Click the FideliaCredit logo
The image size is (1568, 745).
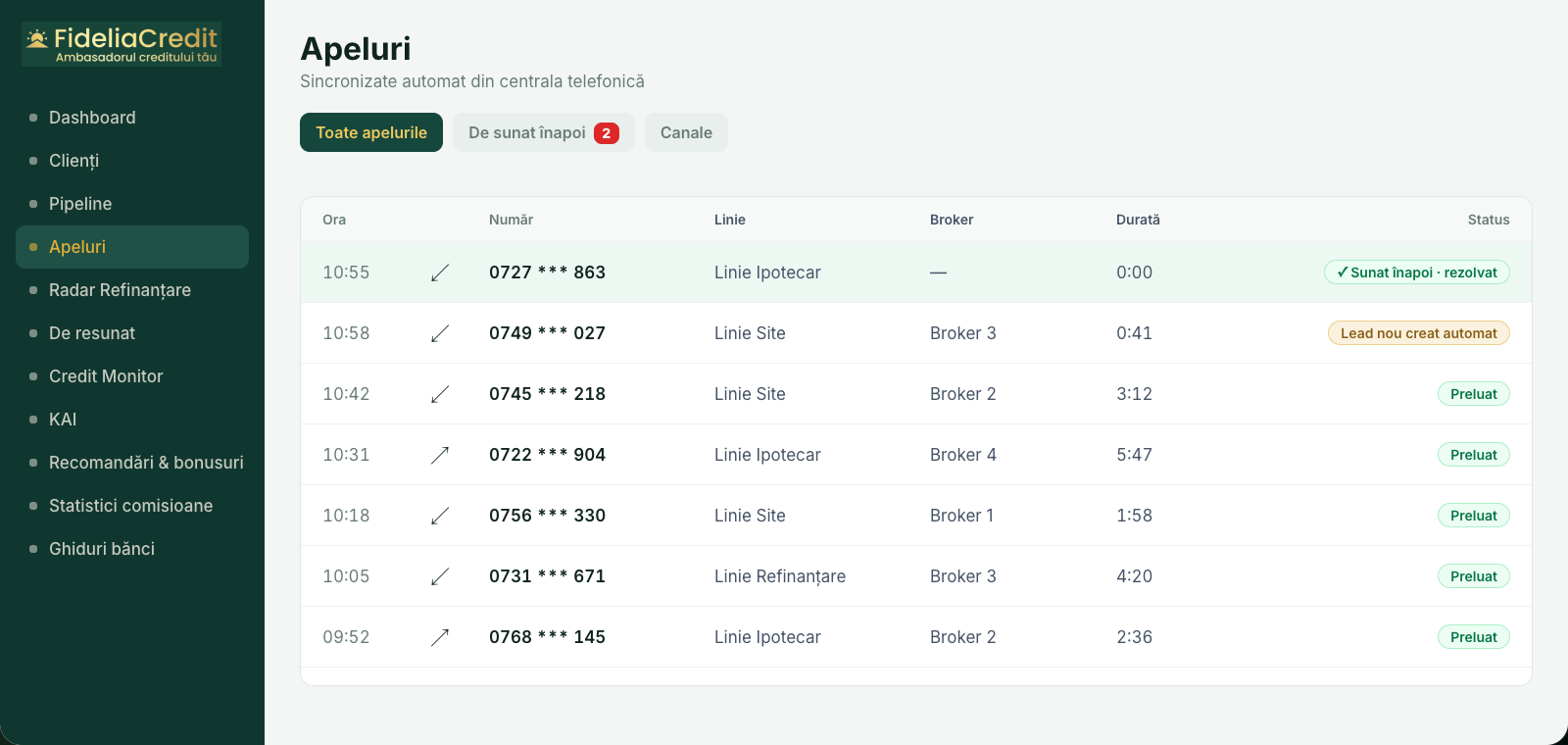point(122,44)
